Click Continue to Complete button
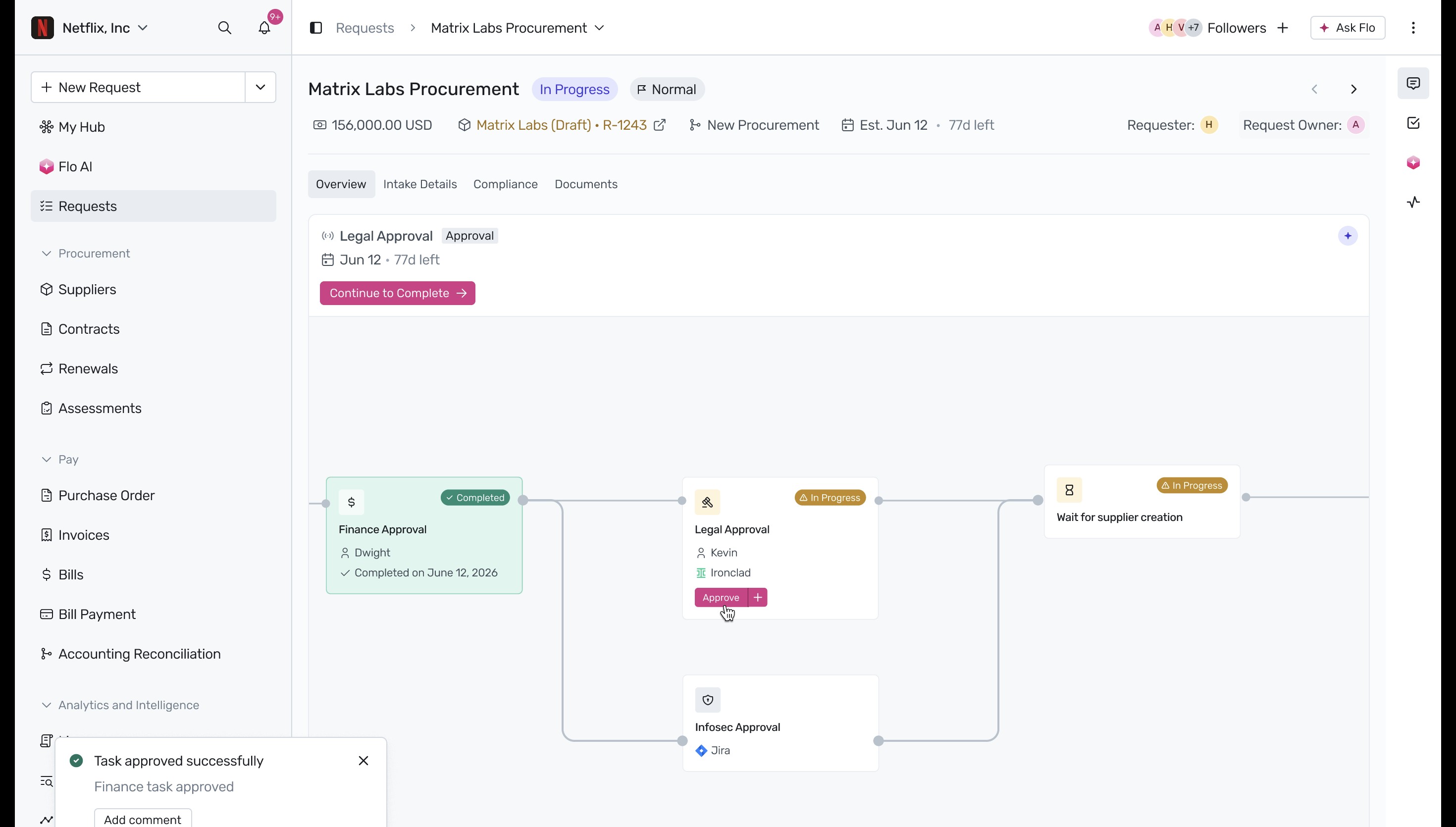 click(398, 293)
